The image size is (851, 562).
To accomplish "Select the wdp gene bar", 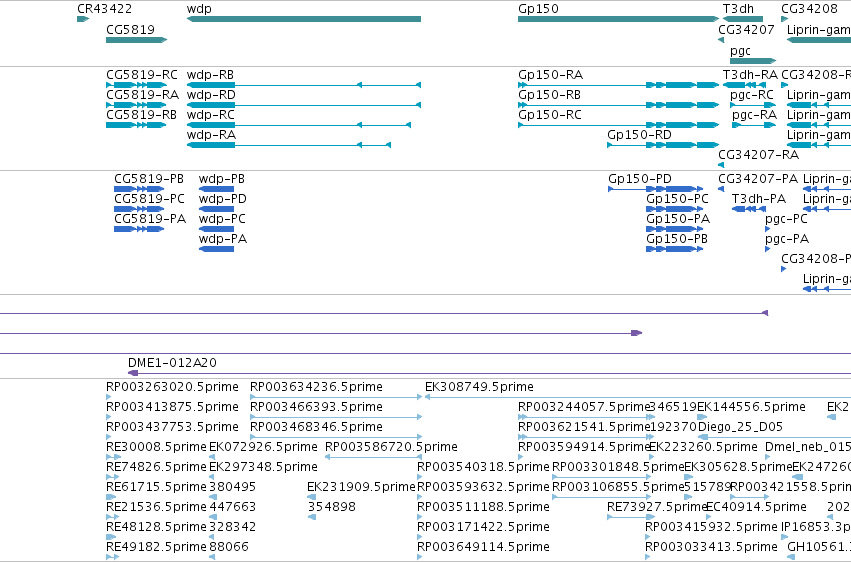I will point(304,19).
